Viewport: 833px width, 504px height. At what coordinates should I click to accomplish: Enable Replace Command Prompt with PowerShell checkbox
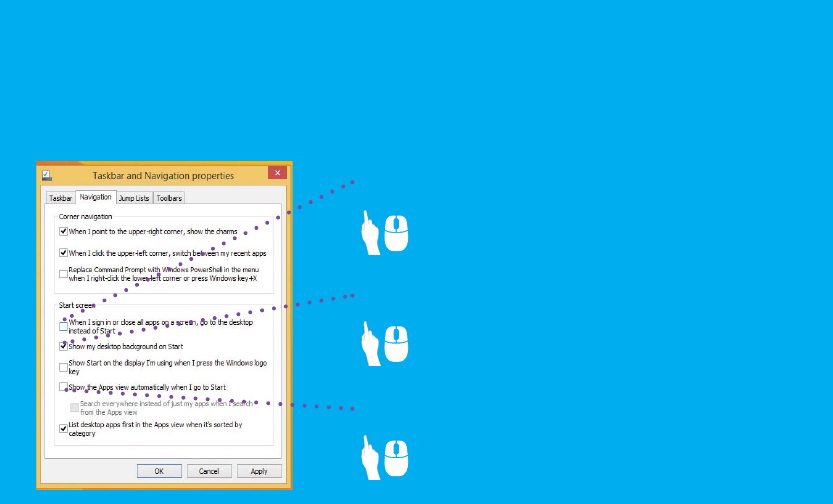pos(63,274)
